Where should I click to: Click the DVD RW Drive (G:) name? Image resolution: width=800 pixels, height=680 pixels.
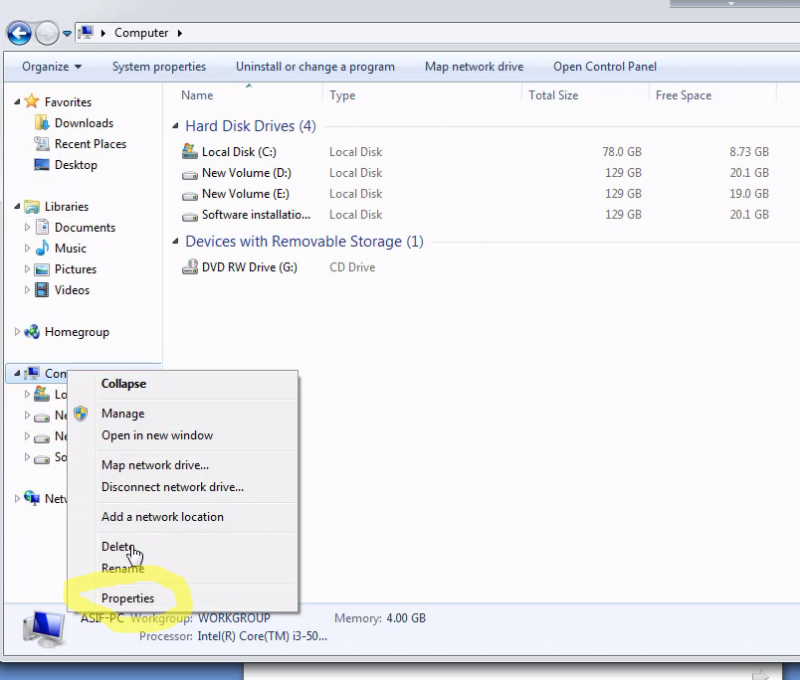(x=249, y=267)
